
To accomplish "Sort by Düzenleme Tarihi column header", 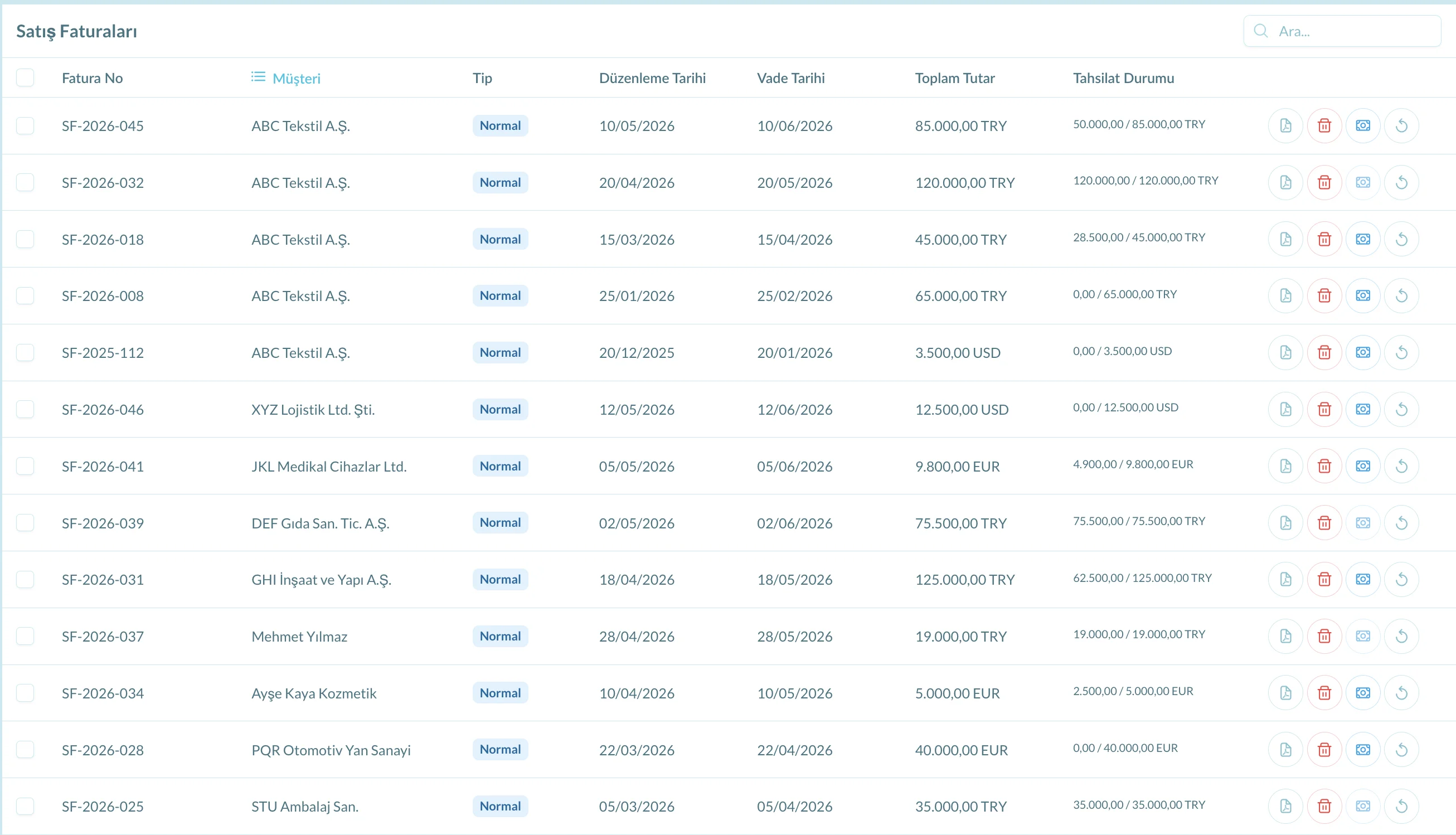I will point(652,78).
